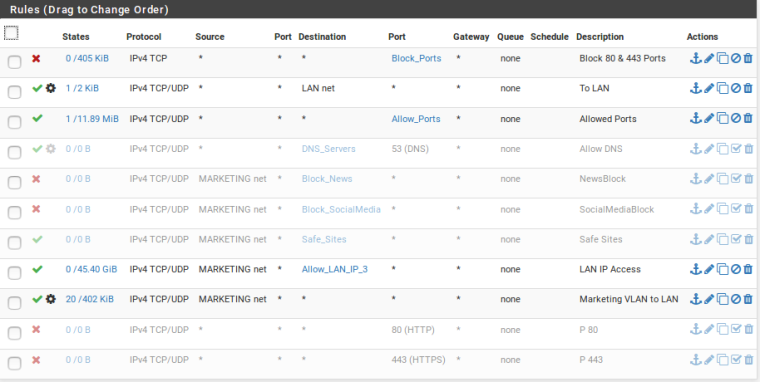760x382 pixels.
Task: Check the P 80 rule checkbox
Action: (15, 333)
